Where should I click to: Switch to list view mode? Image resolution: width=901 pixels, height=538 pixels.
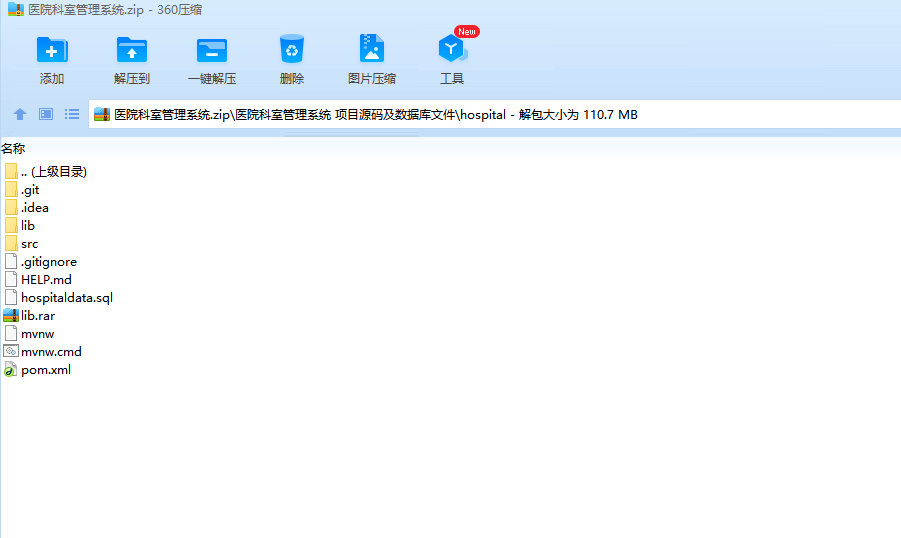click(72, 114)
